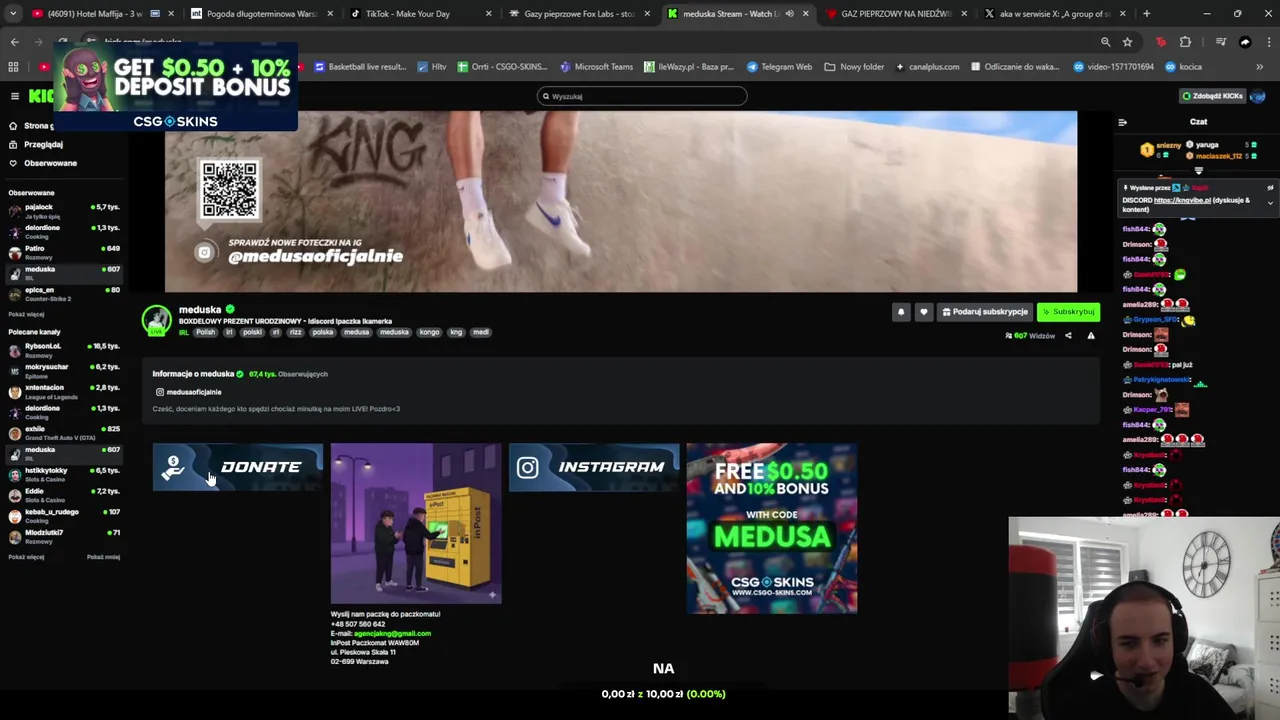Open Basketball live results bookmark

tap(360, 67)
